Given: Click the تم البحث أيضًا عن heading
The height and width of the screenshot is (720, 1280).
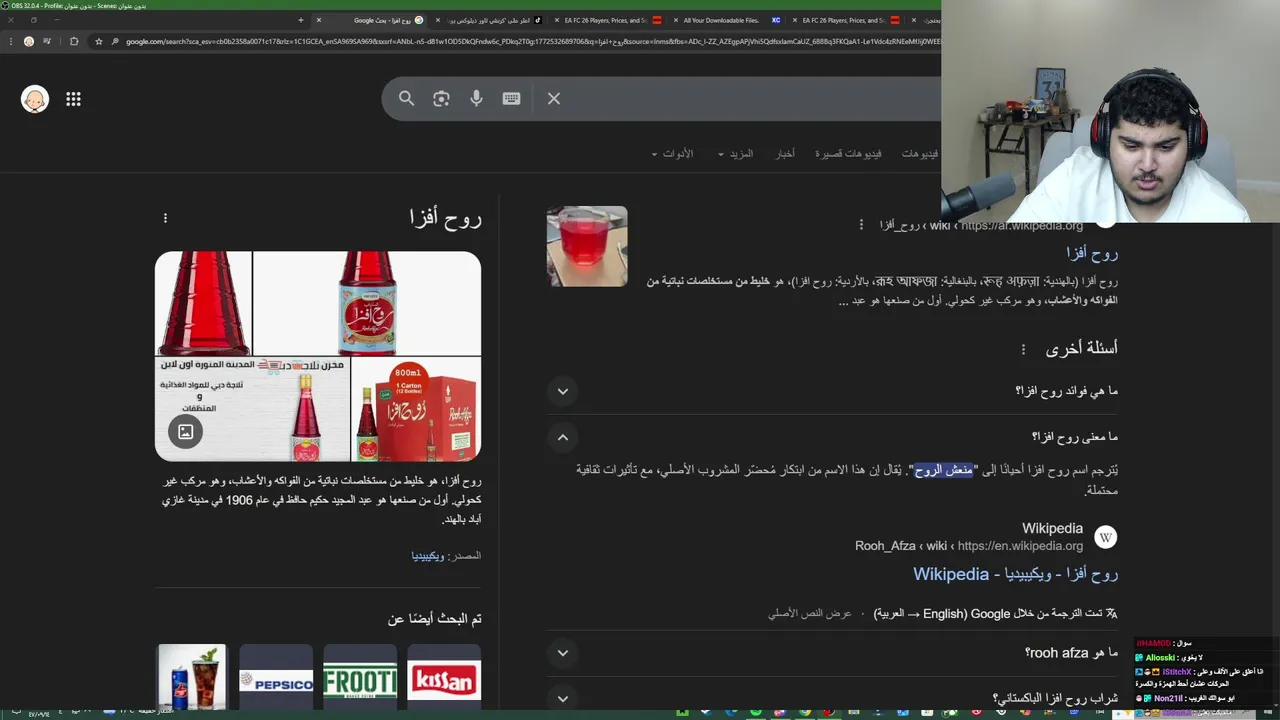Looking at the screenshot, I should pyautogui.click(x=435, y=619).
